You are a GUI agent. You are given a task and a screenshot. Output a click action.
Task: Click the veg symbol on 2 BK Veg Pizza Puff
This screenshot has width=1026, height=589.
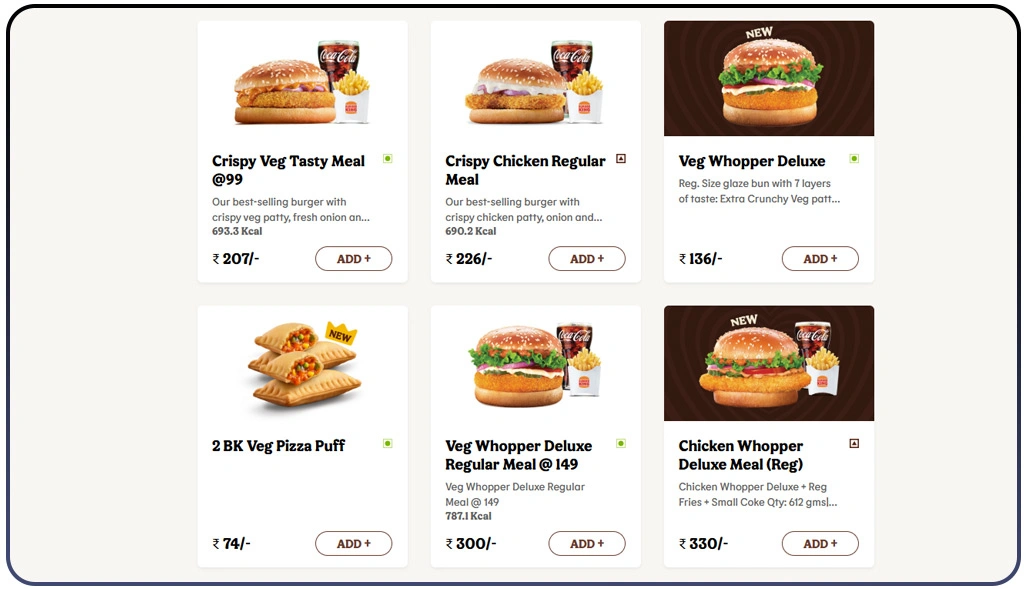(387, 443)
